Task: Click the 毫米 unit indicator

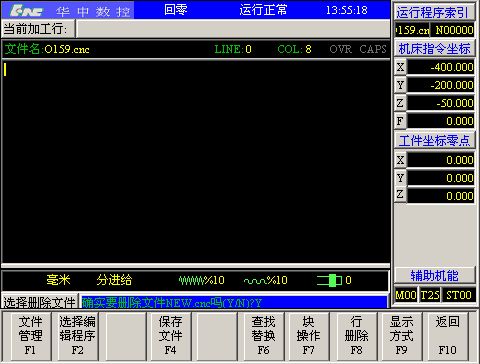Action: [x=58, y=280]
